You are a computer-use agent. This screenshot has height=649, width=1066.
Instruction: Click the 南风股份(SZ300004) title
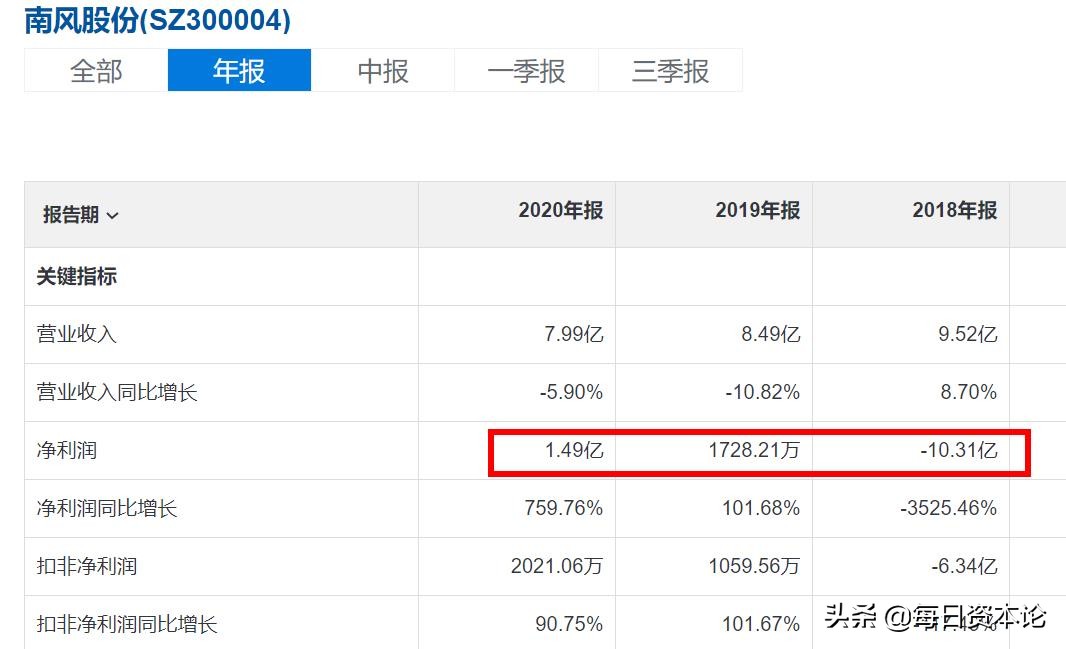click(158, 20)
